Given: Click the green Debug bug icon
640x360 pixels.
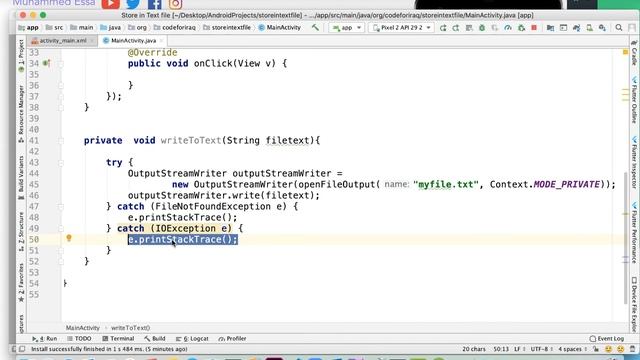Looking at the screenshot, I should [482, 28].
